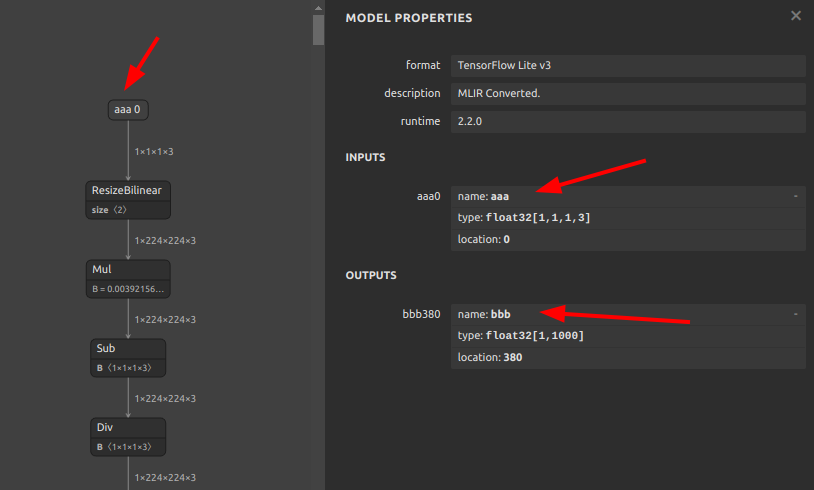Close the Model Properties panel
The image size is (814, 490).
tap(795, 16)
